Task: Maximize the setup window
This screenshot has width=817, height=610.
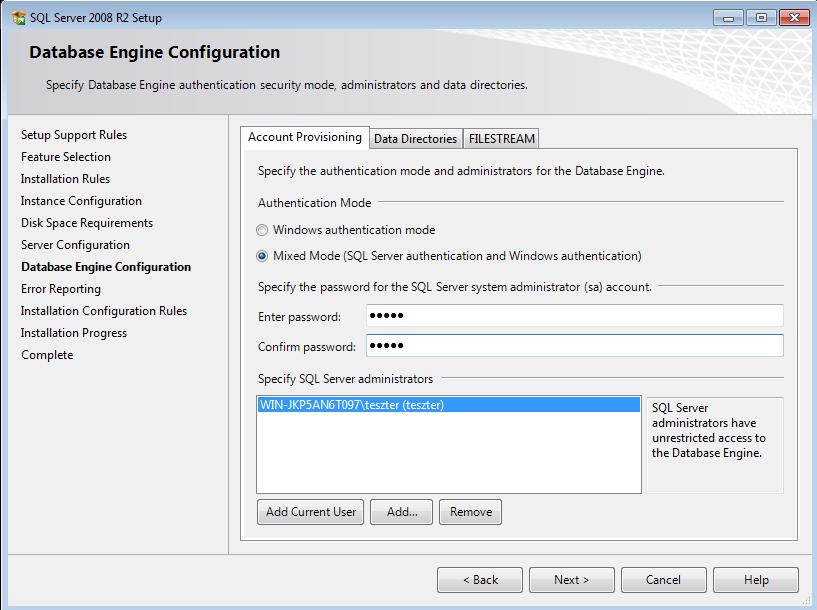Action: pos(761,18)
